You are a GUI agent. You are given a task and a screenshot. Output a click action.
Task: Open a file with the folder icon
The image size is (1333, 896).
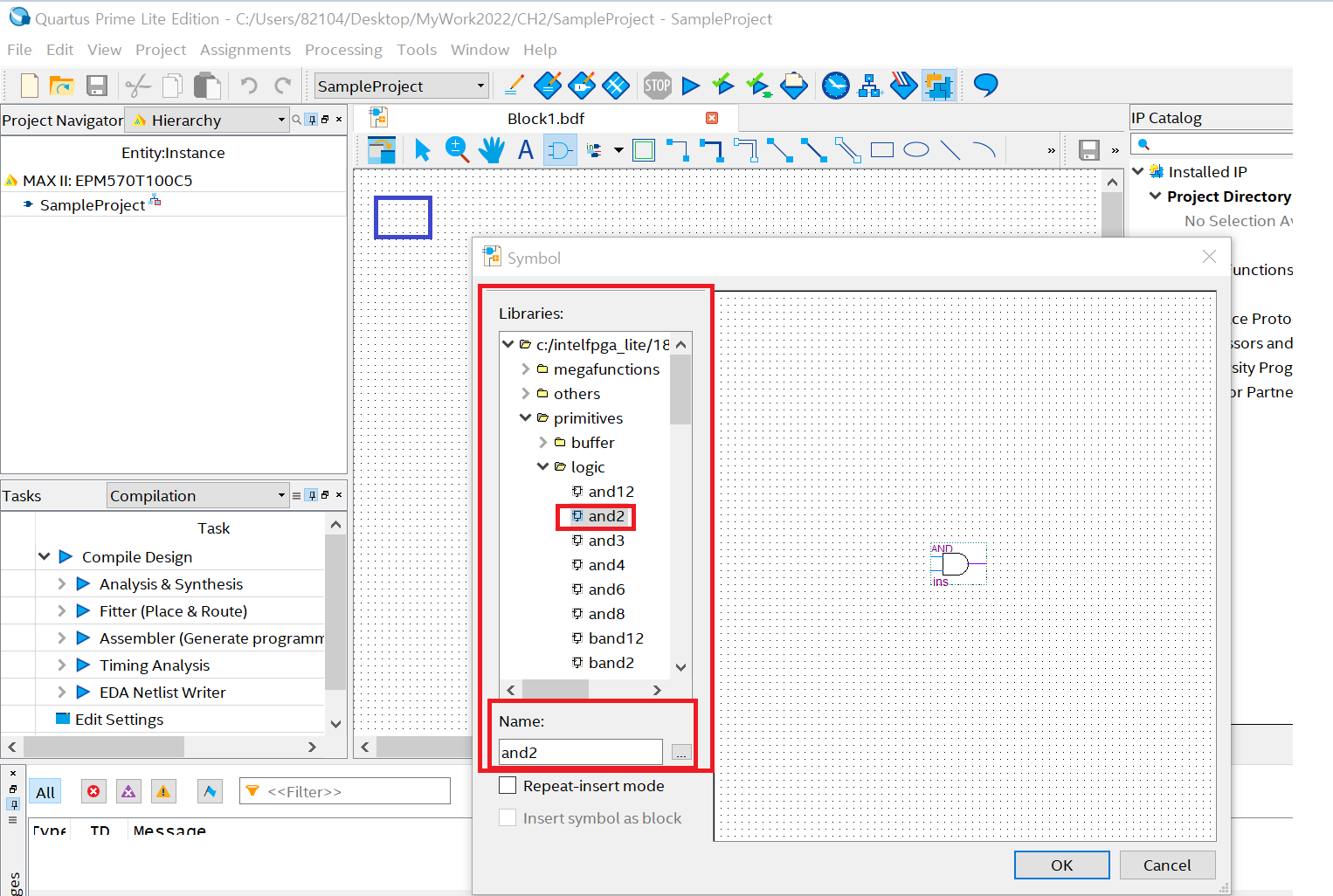point(62,86)
